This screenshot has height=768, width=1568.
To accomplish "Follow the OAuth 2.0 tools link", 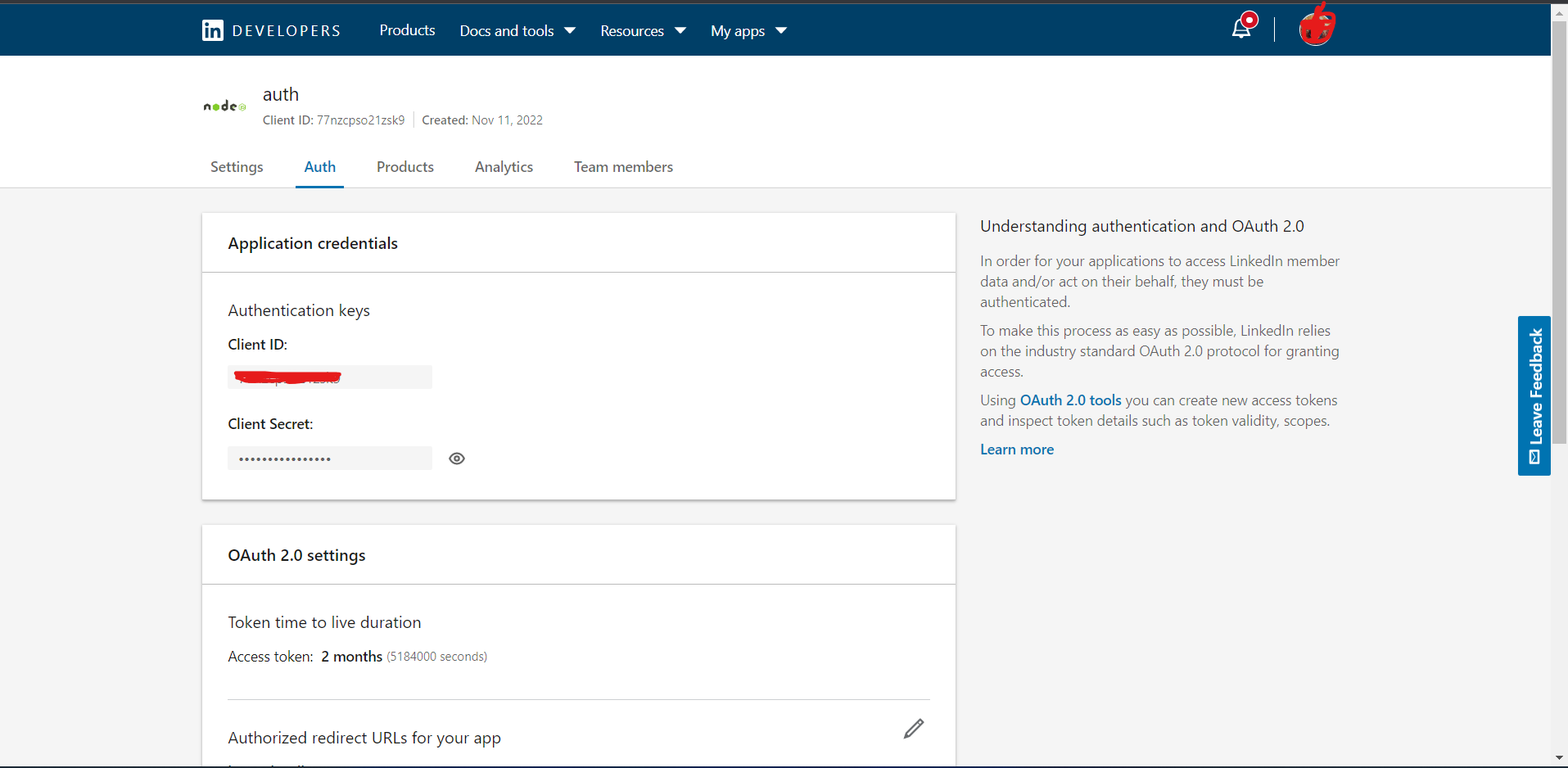I will pos(1070,400).
